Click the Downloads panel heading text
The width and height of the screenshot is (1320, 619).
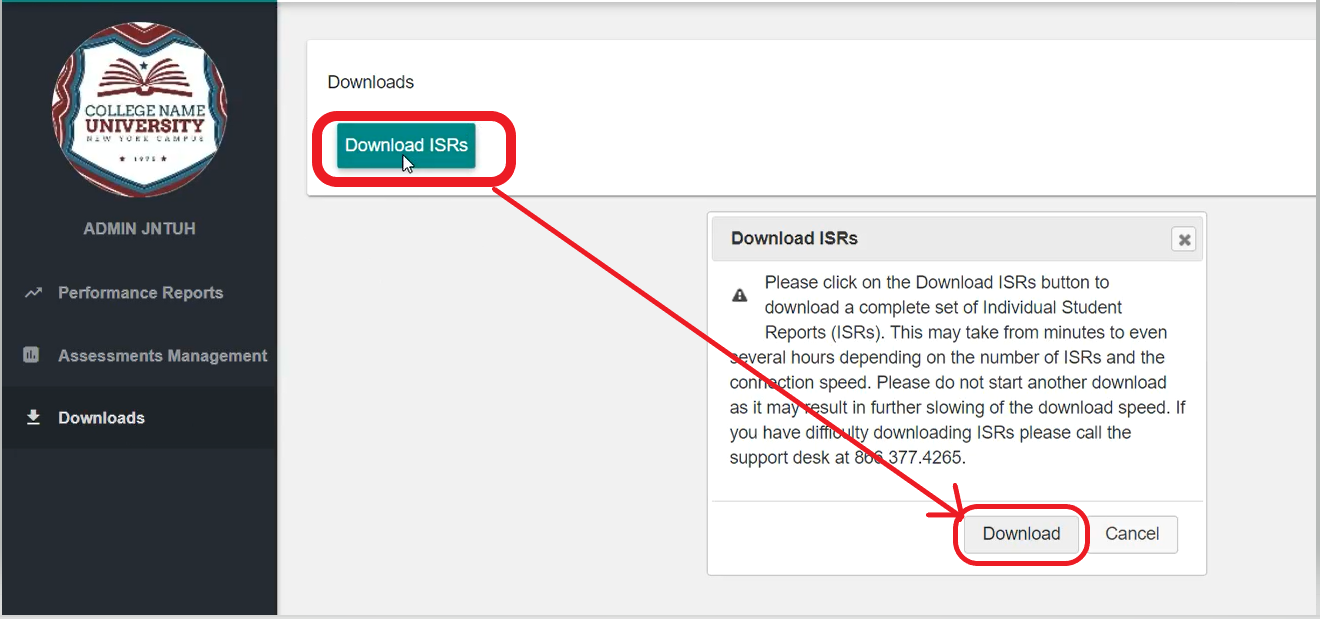(x=370, y=82)
